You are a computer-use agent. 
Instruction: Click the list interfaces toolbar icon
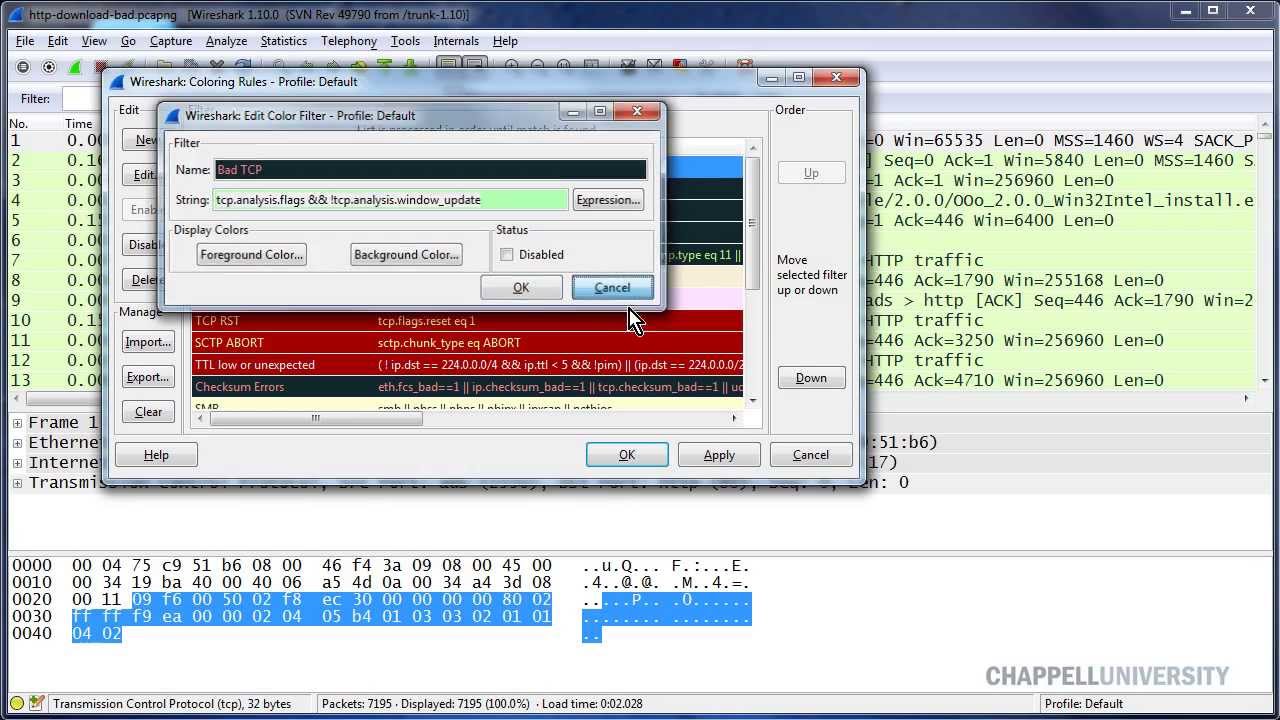[x=23, y=67]
